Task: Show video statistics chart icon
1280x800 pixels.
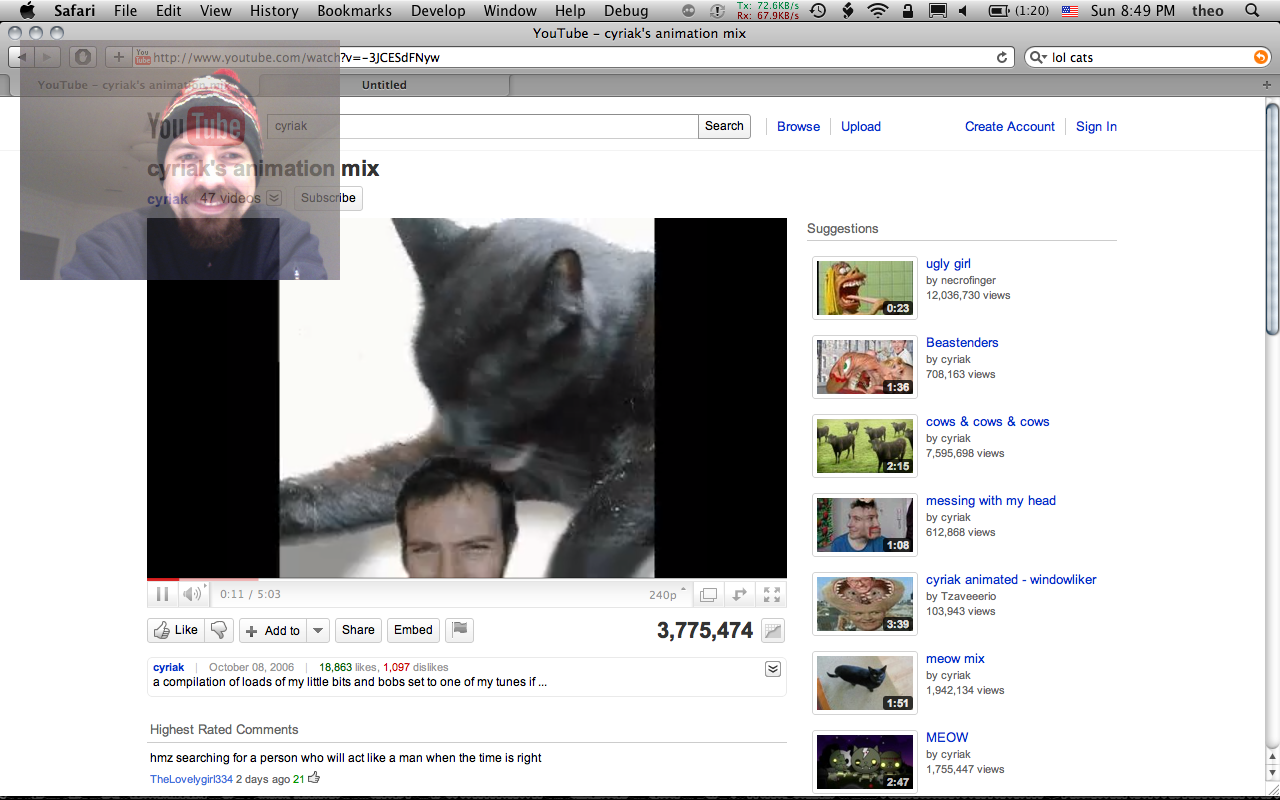Action: tap(772, 631)
